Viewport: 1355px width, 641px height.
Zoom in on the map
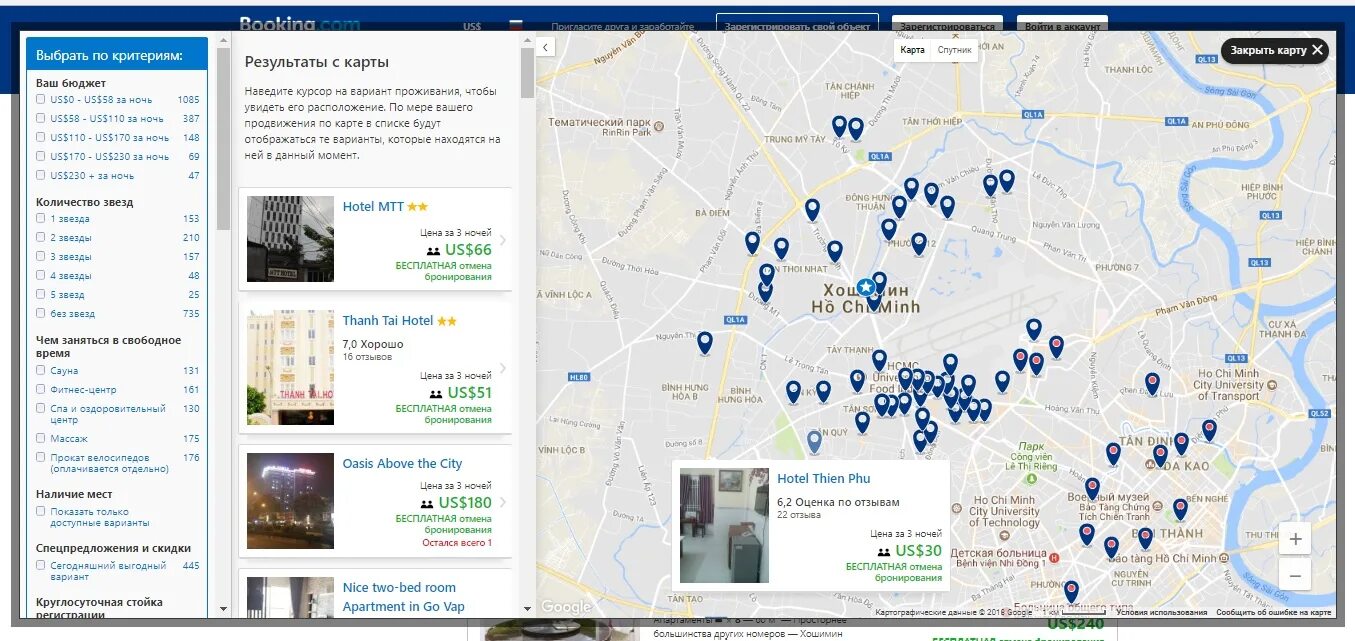coord(1295,540)
